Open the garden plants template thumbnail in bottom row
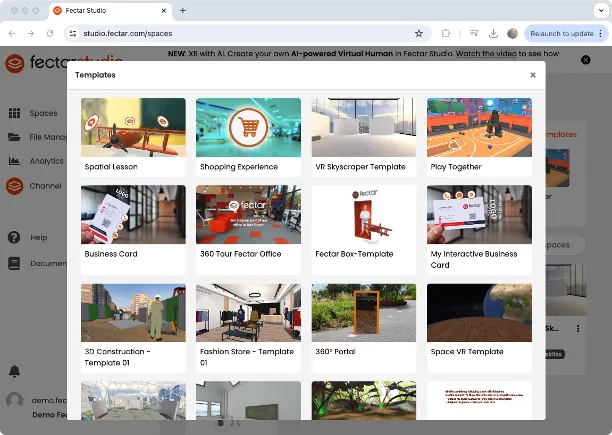612x435 pixels. (364, 401)
